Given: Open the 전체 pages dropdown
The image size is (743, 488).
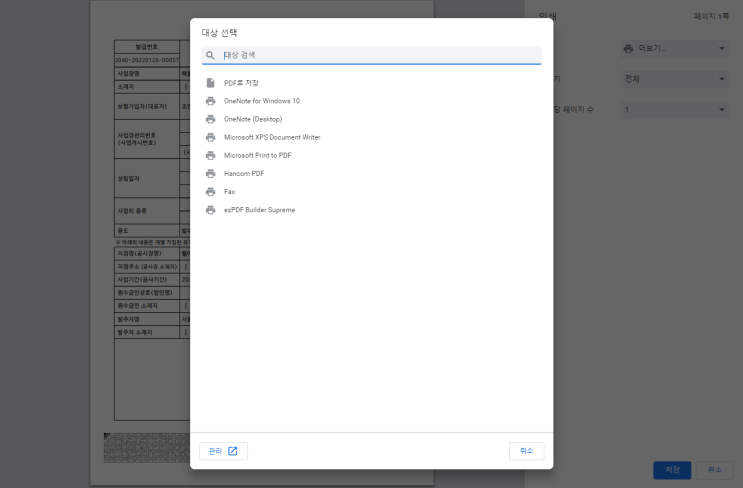Looking at the screenshot, I should 674,79.
